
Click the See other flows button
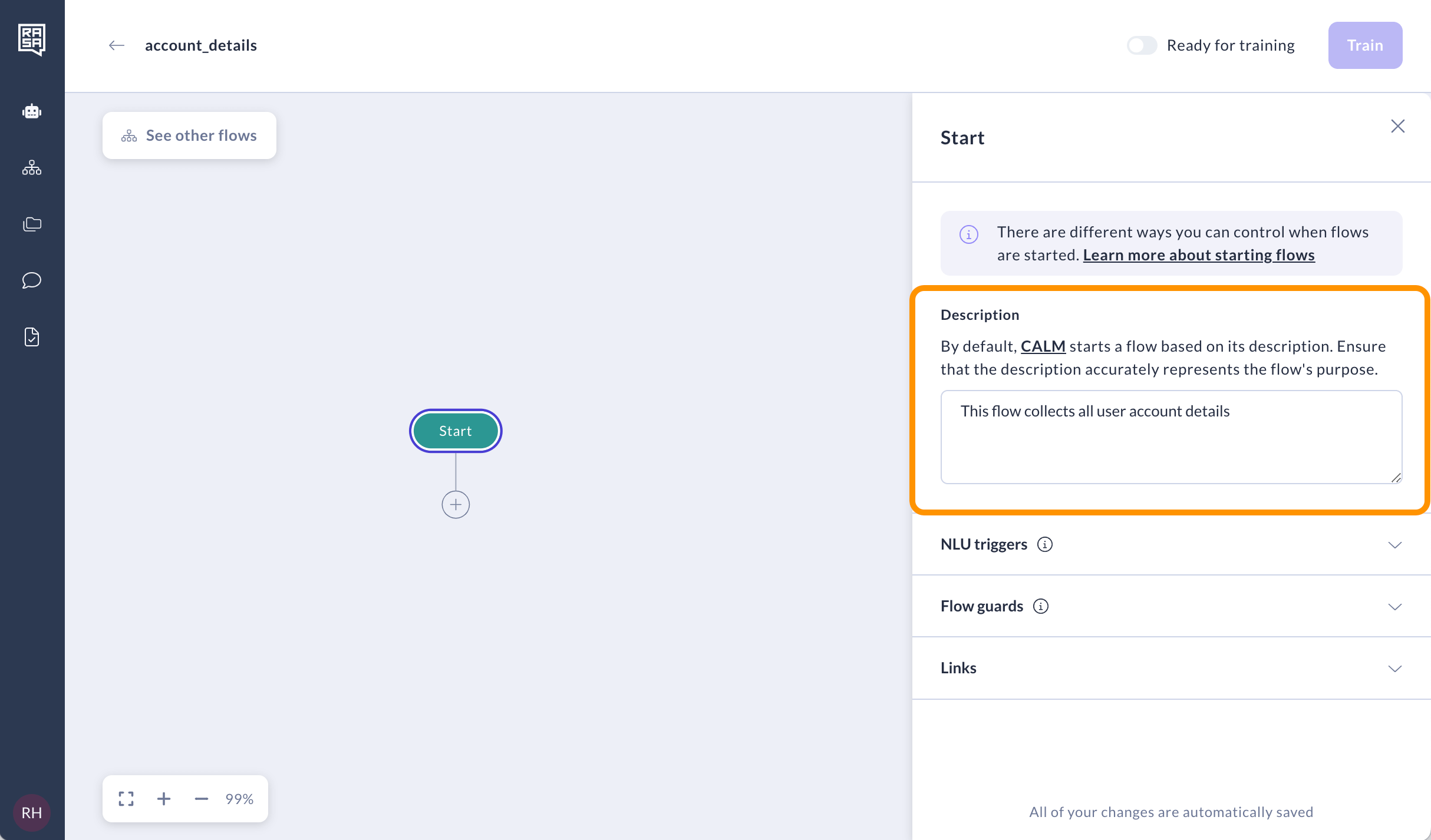(x=189, y=135)
